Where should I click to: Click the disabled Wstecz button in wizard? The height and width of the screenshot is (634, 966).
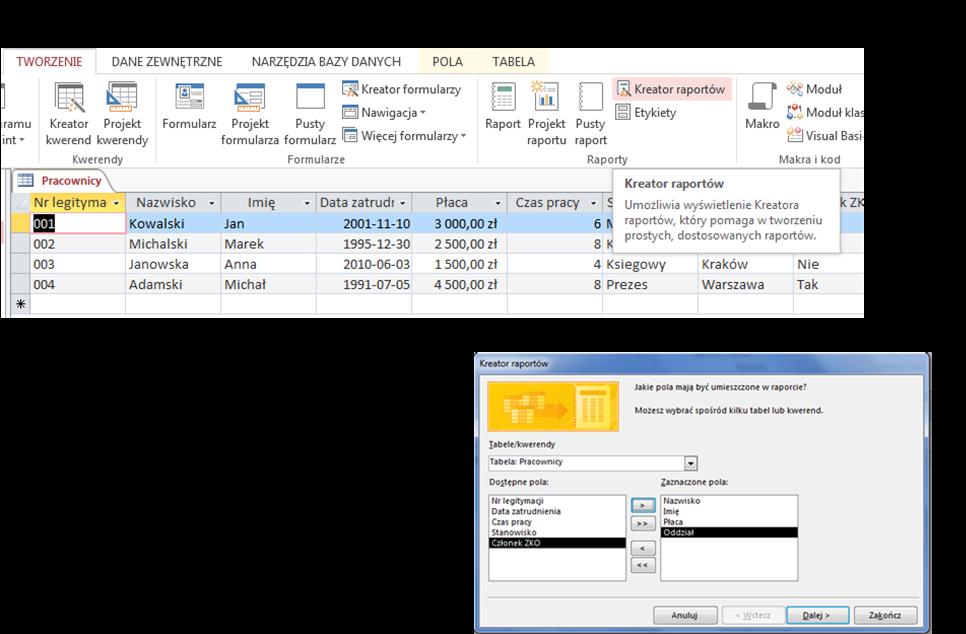tap(753, 615)
